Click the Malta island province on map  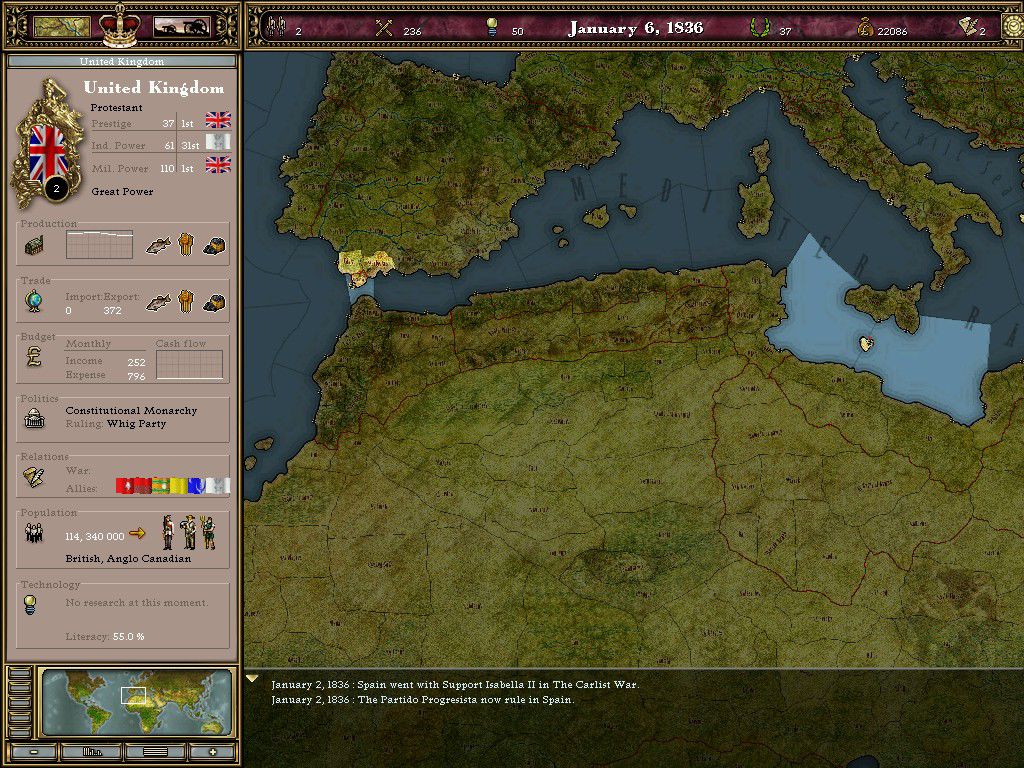pos(866,343)
